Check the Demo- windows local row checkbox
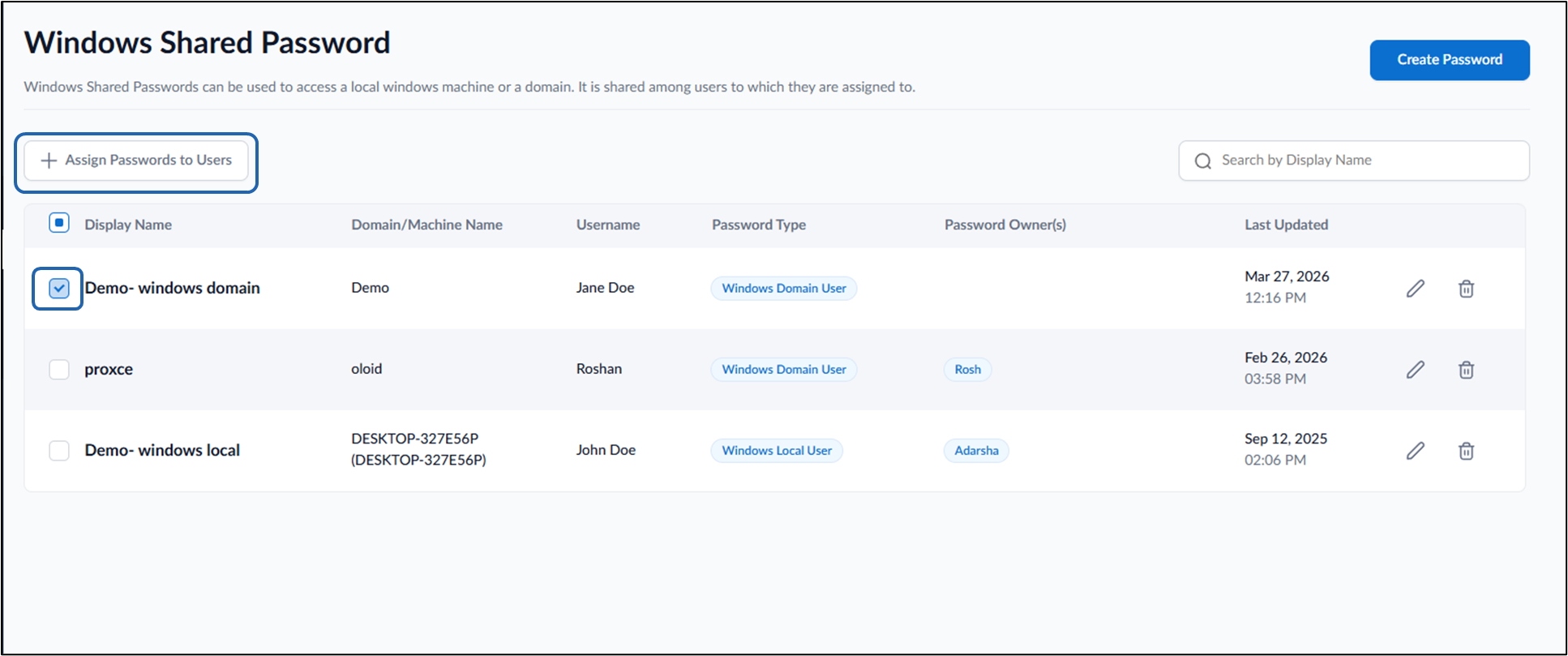 pos(59,450)
